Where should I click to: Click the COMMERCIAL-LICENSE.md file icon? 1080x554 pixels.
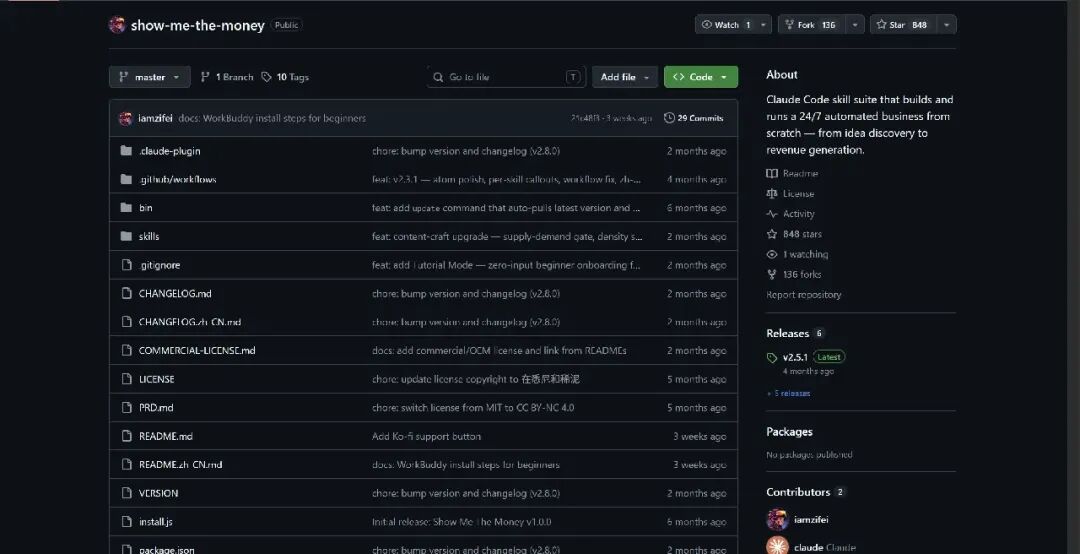coord(126,351)
